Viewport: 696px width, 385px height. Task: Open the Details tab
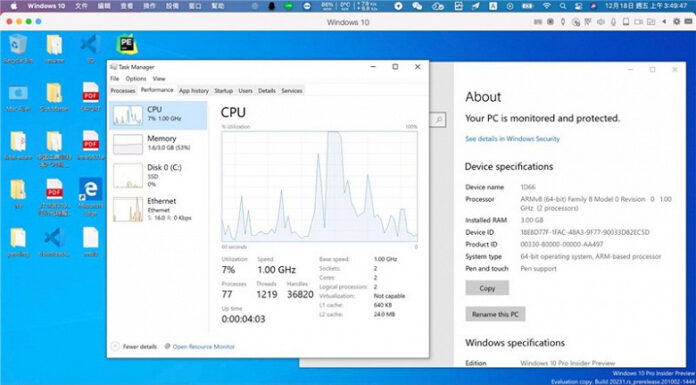(x=267, y=91)
